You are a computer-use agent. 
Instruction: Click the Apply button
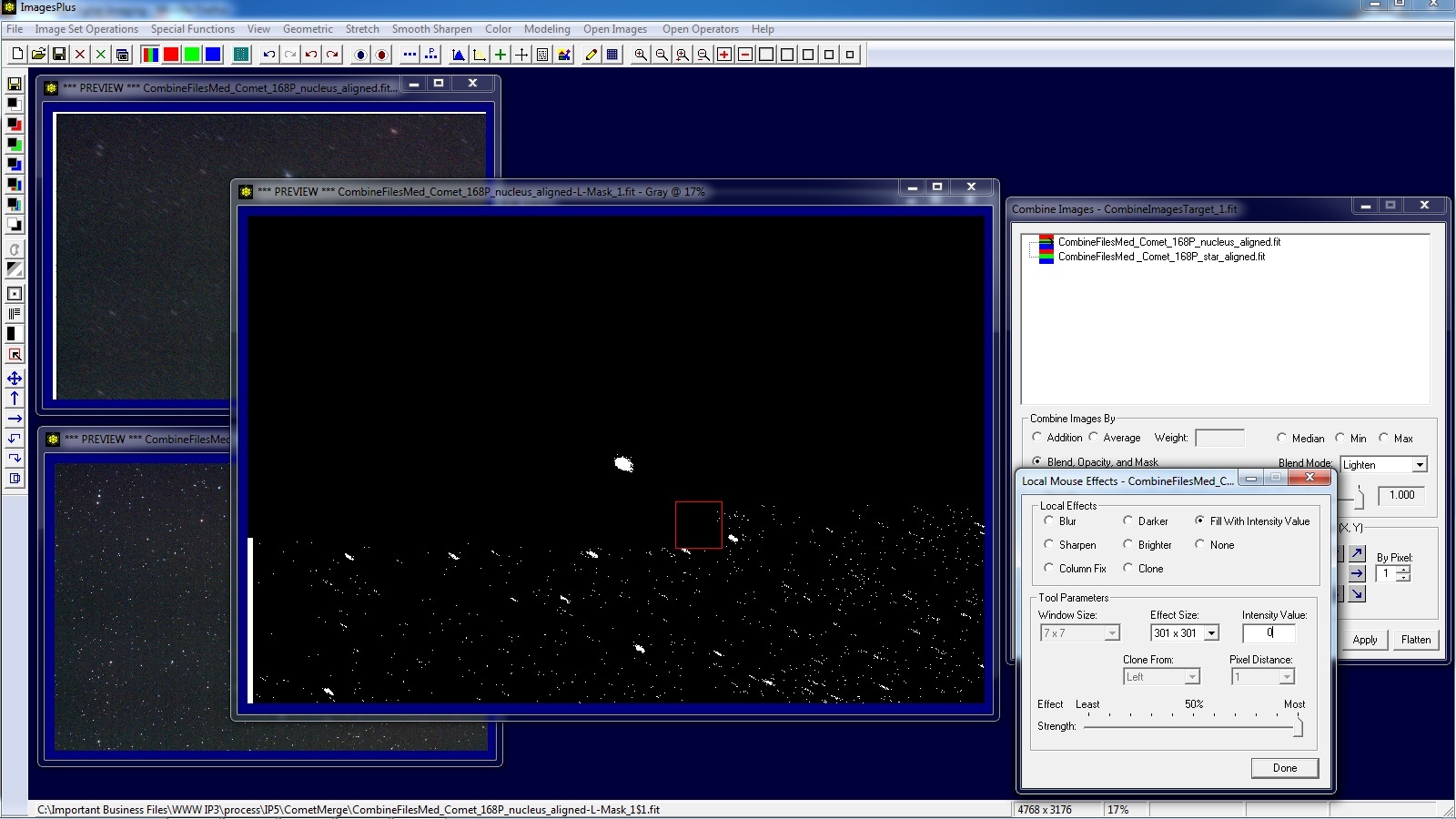tap(1365, 640)
